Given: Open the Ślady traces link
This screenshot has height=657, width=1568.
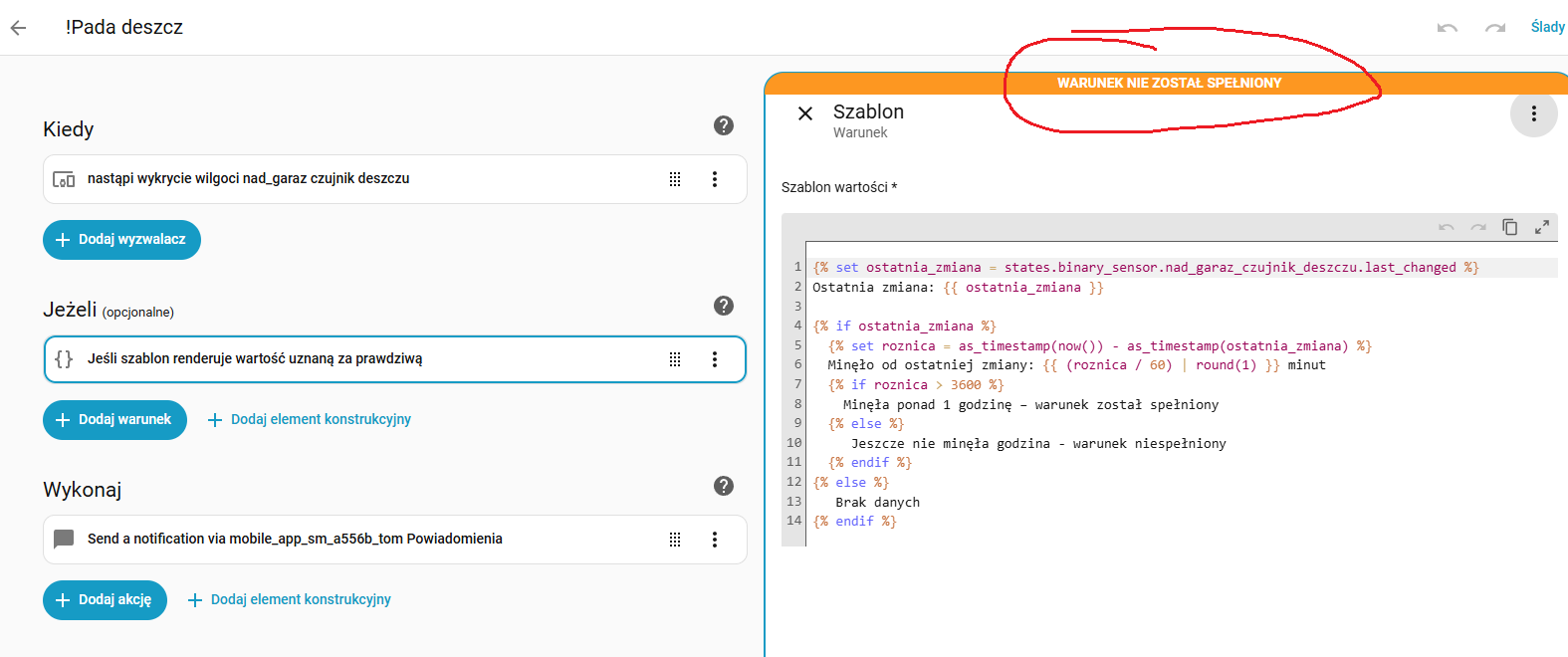Looking at the screenshot, I should click(x=1547, y=27).
